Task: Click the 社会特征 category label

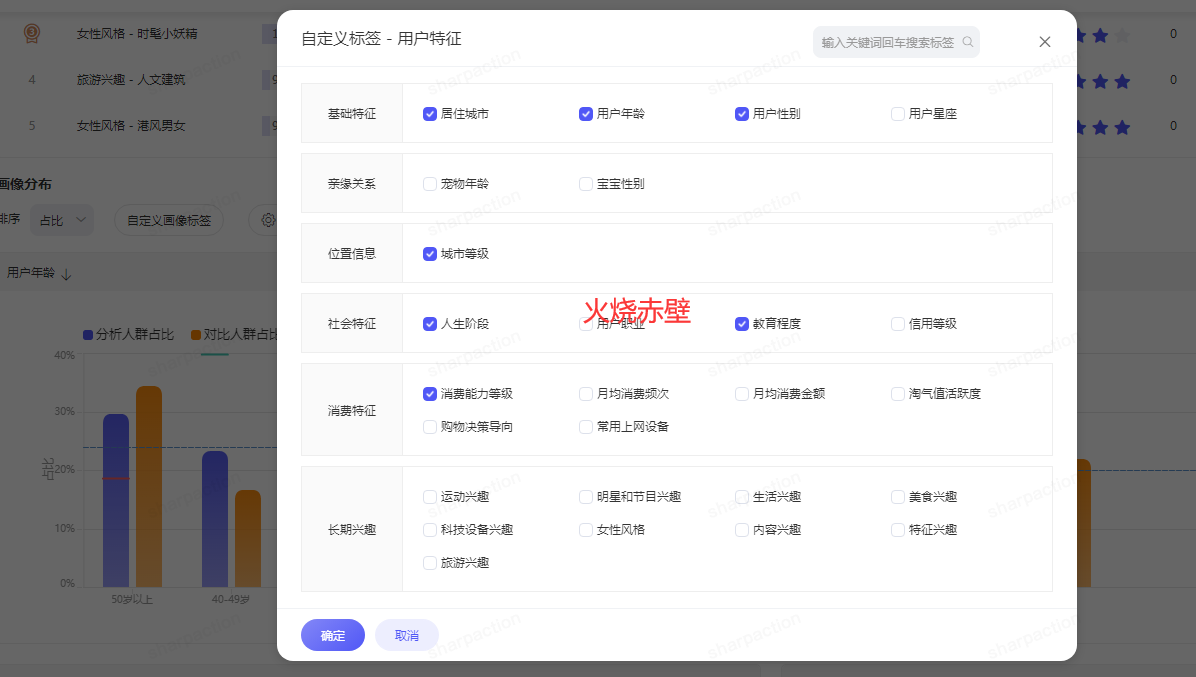Action: (352, 324)
